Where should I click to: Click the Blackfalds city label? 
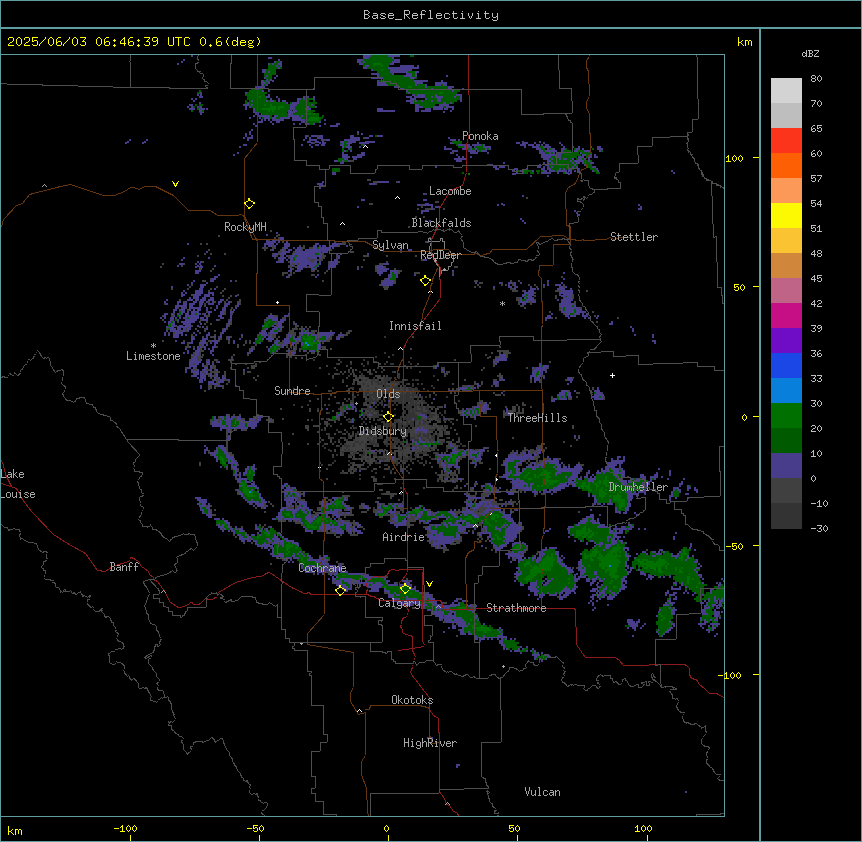coord(441,223)
